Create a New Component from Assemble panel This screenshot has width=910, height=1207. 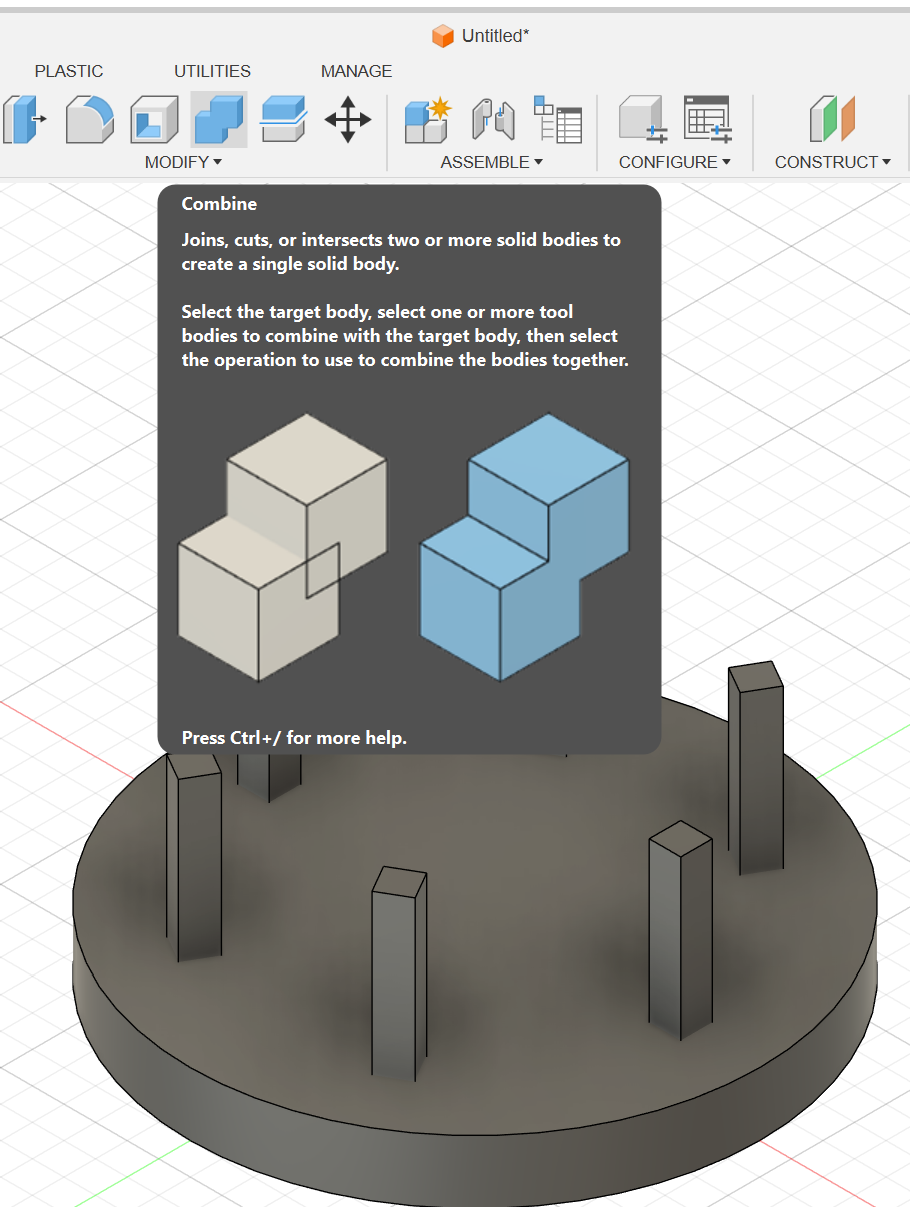(x=427, y=120)
